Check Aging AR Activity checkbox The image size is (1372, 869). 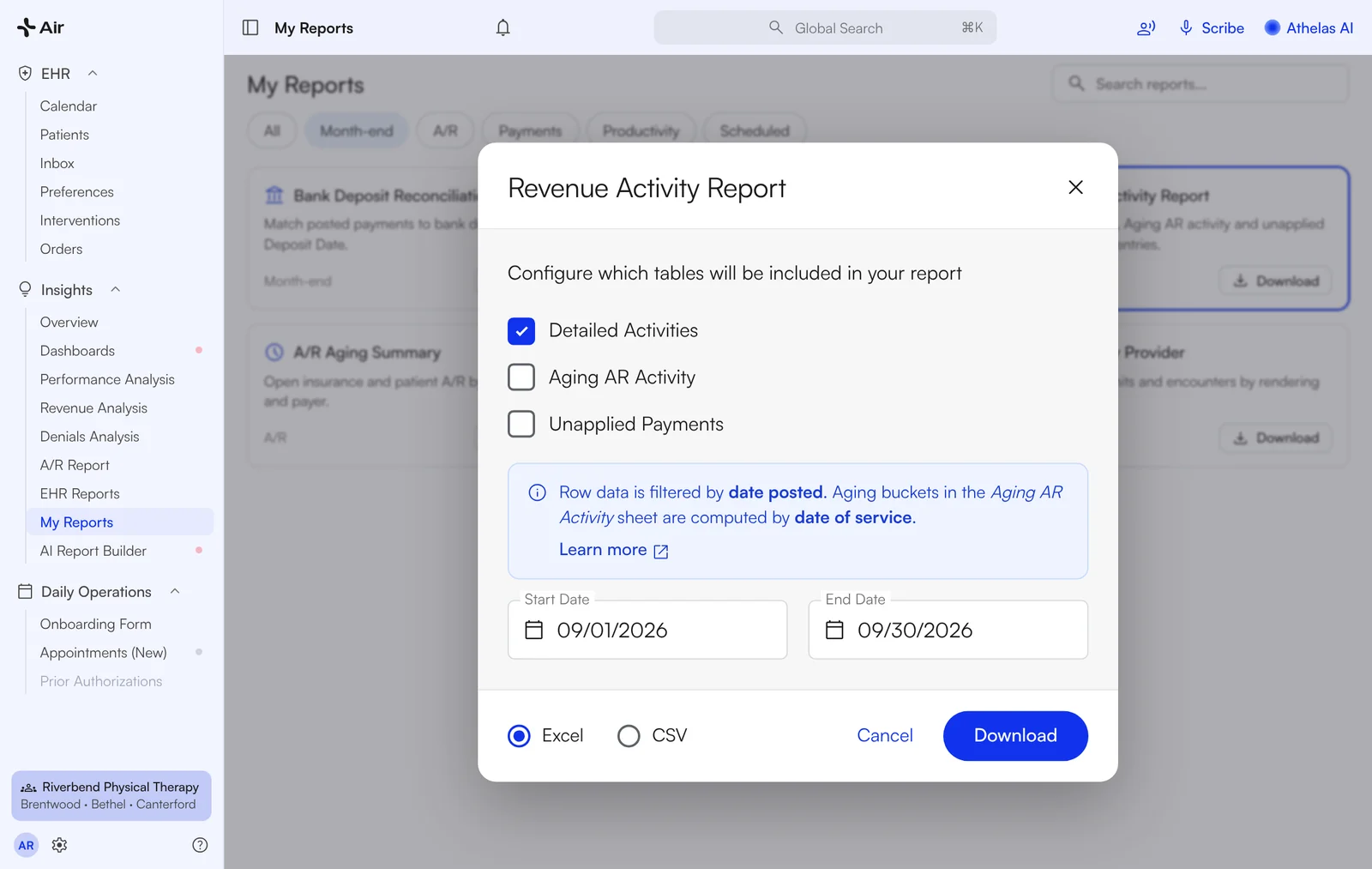521,377
